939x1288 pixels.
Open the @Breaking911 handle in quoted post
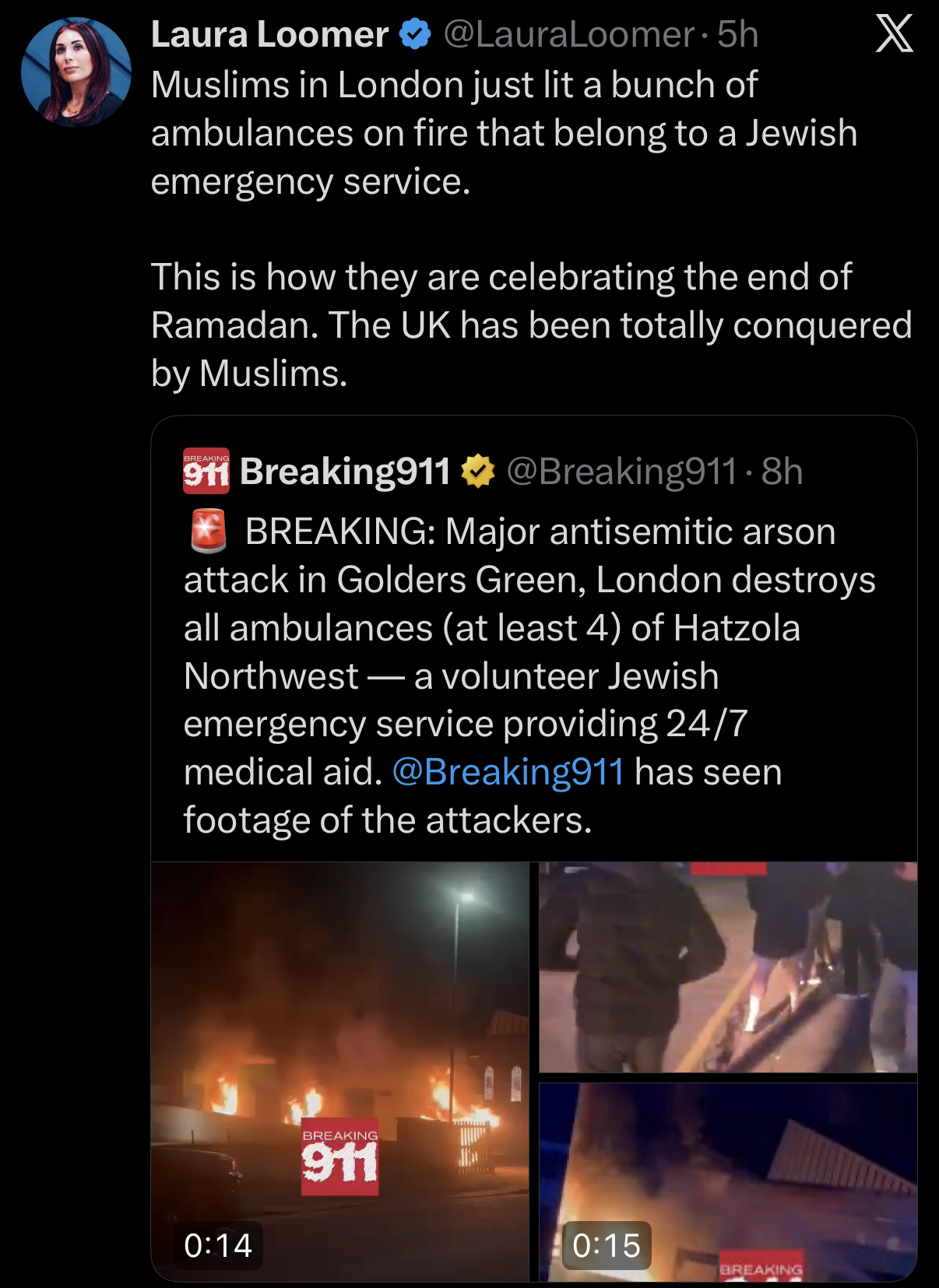(621, 471)
